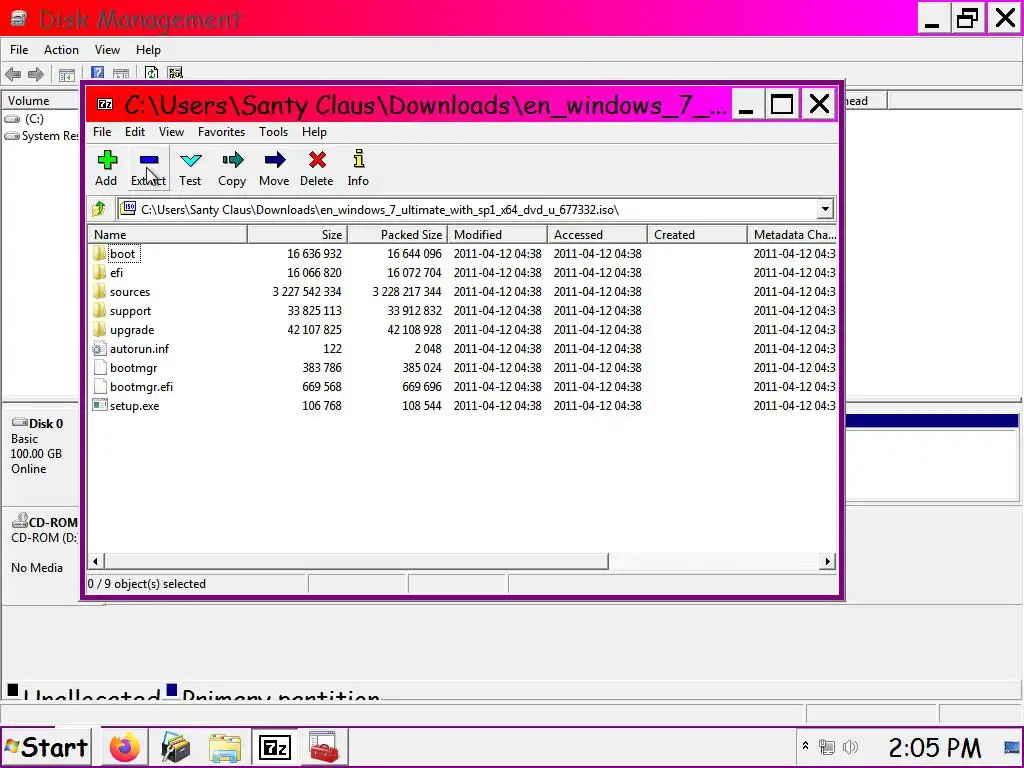Click the Move toolbar button in 7-Zip

click(x=274, y=168)
